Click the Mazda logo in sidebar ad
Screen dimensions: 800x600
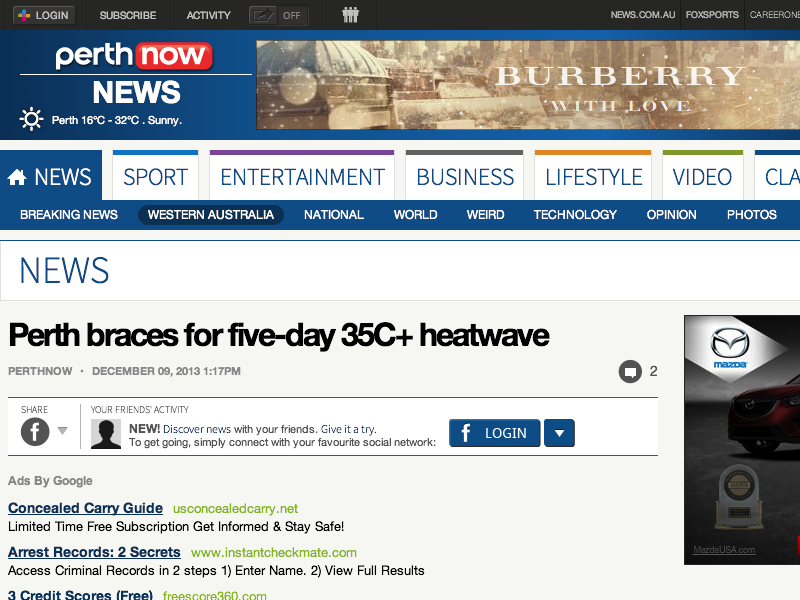(x=730, y=346)
